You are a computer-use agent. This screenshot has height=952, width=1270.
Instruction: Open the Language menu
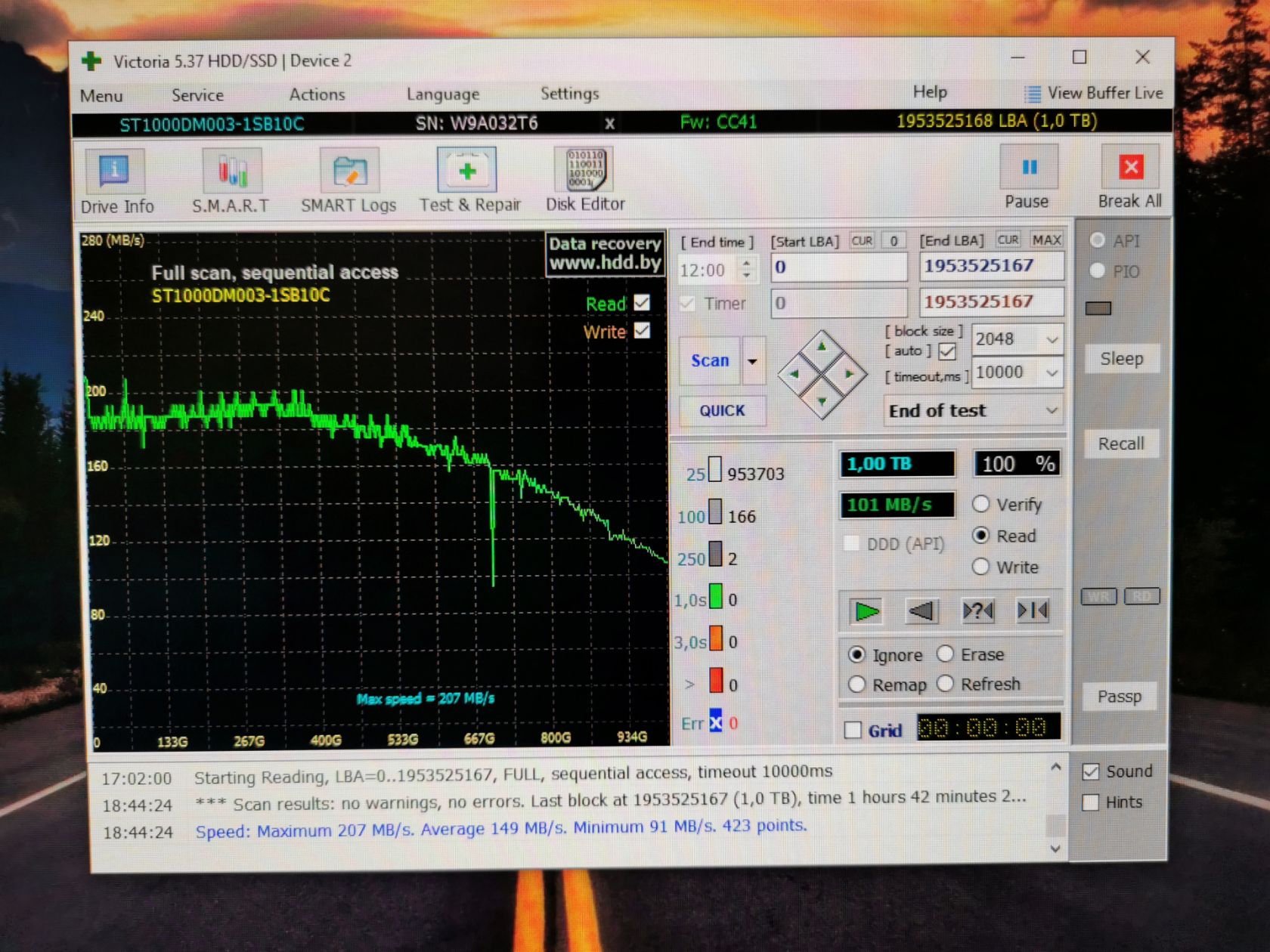[x=443, y=94]
